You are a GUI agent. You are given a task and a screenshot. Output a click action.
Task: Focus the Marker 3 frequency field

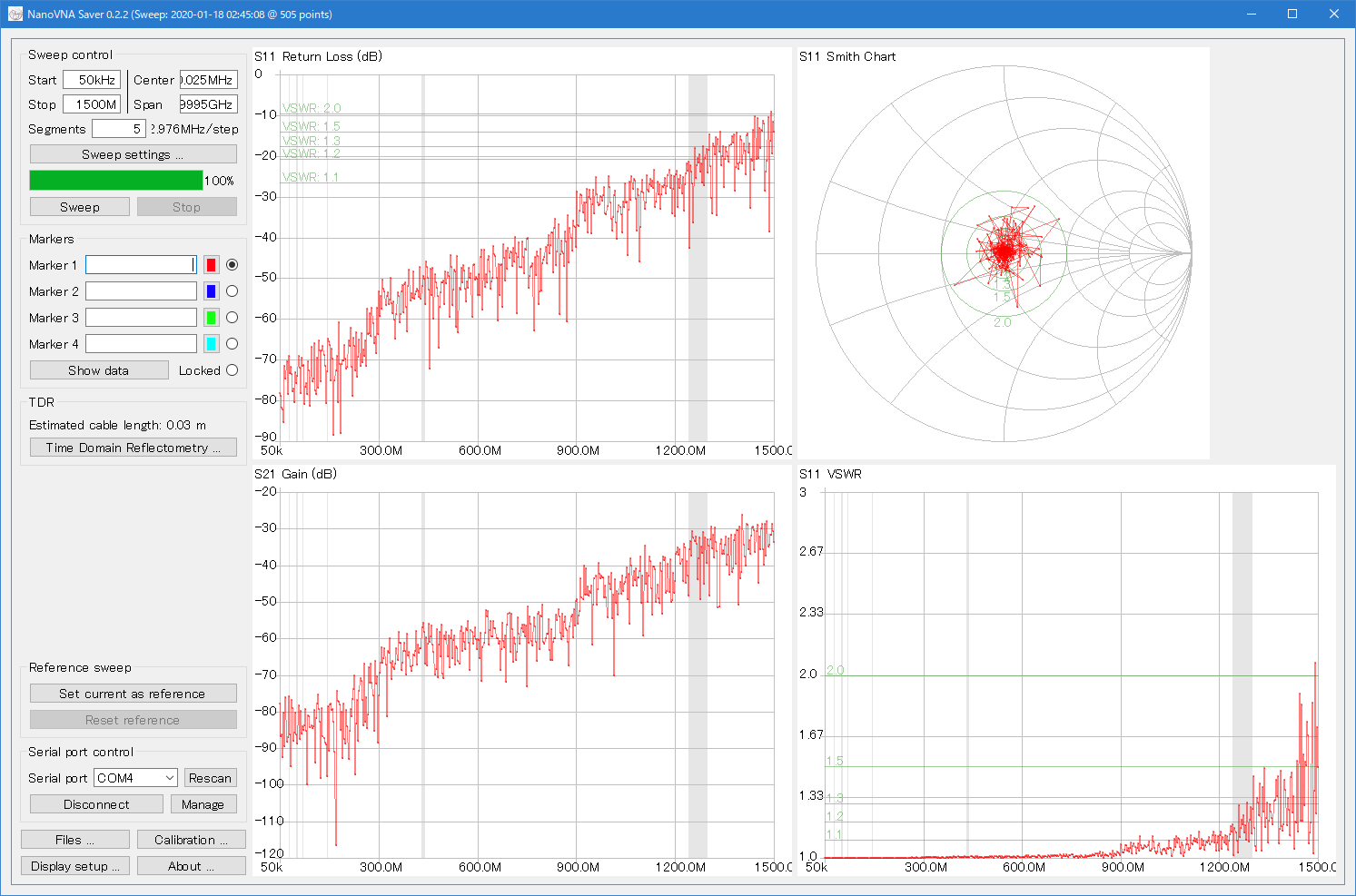(x=142, y=318)
